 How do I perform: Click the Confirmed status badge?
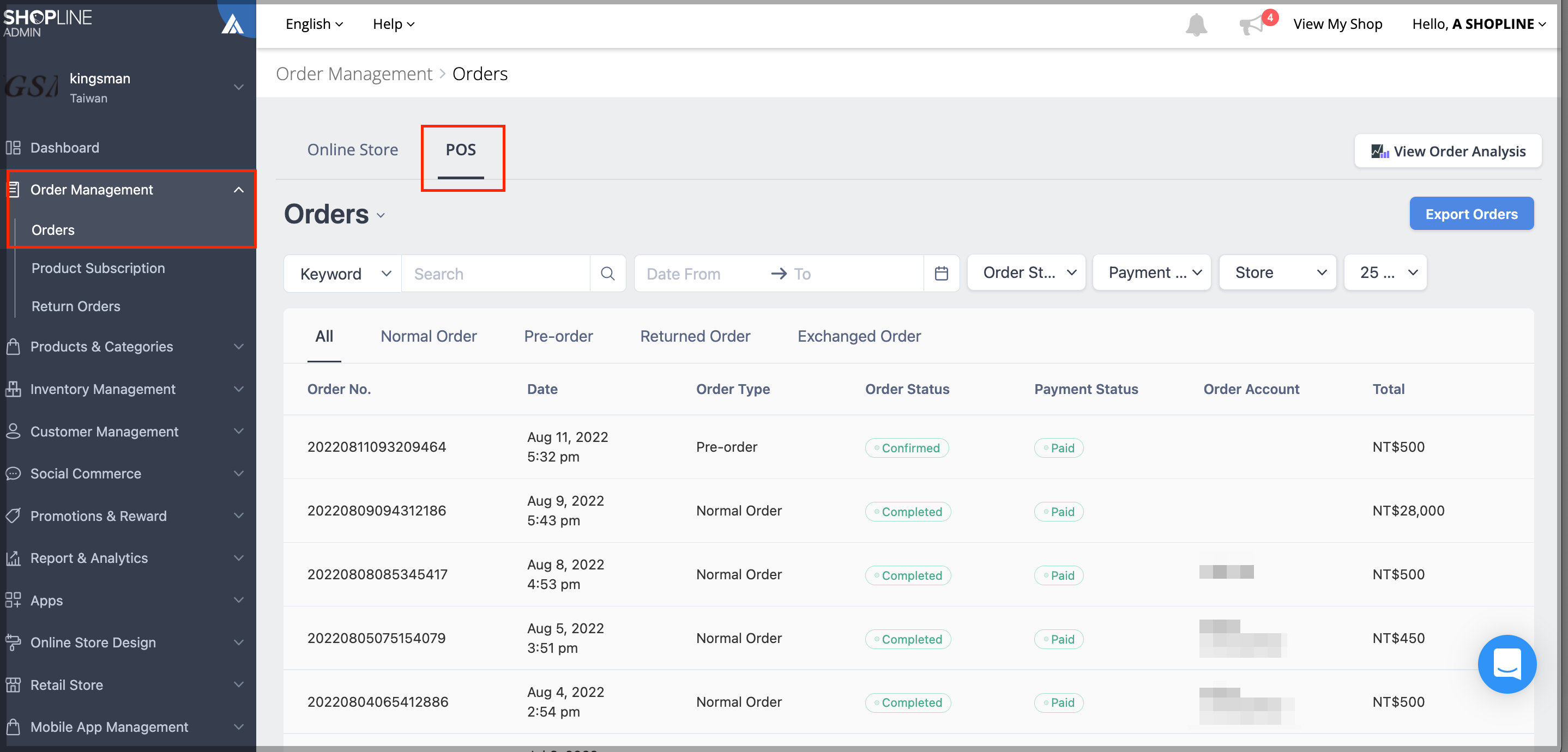coord(906,448)
